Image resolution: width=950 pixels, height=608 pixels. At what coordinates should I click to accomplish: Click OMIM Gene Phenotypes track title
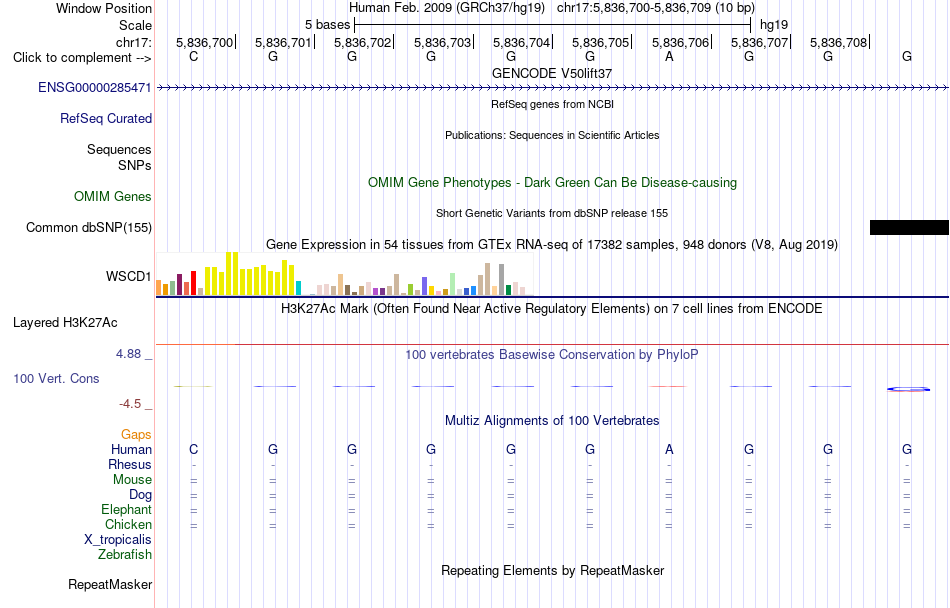coord(552,183)
